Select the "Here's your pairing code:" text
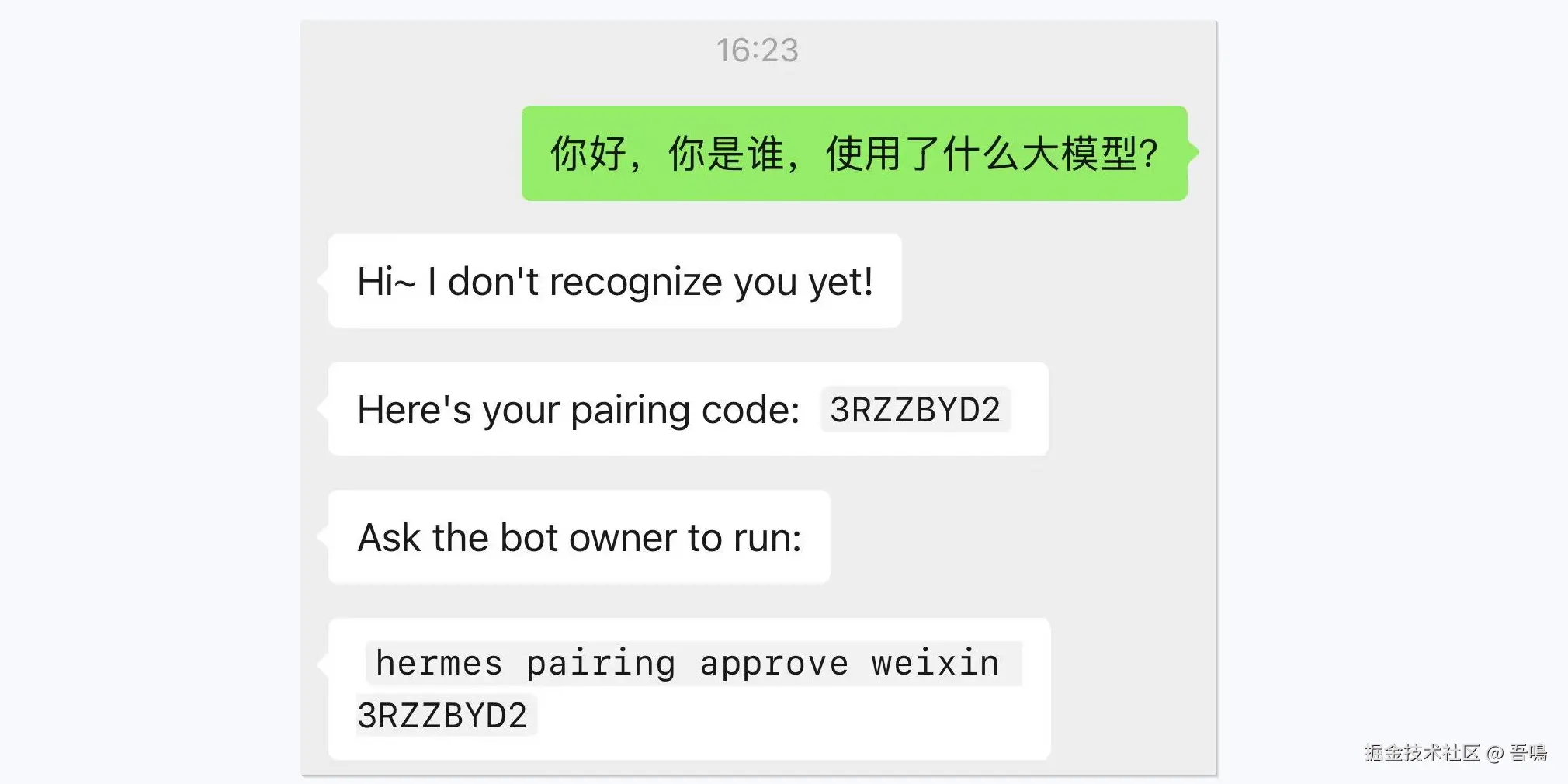The height and width of the screenshot is (784, 1568). (578, 410)
